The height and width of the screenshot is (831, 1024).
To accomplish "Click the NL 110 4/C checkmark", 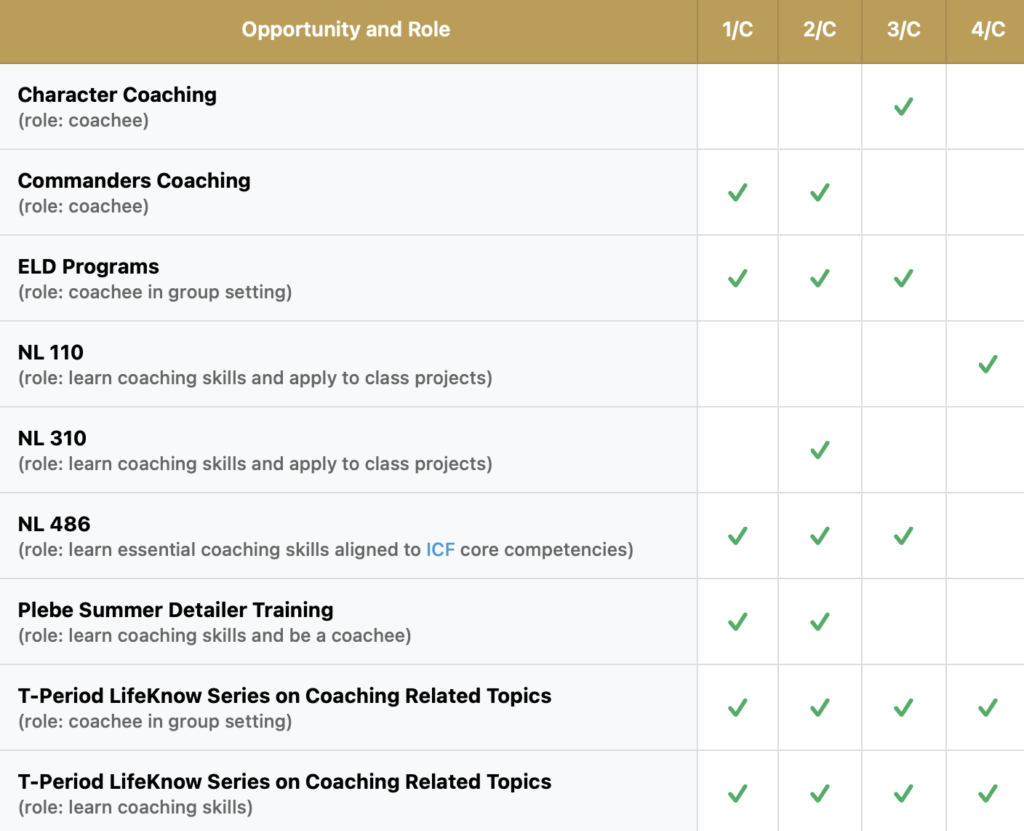I will point(987,364).
